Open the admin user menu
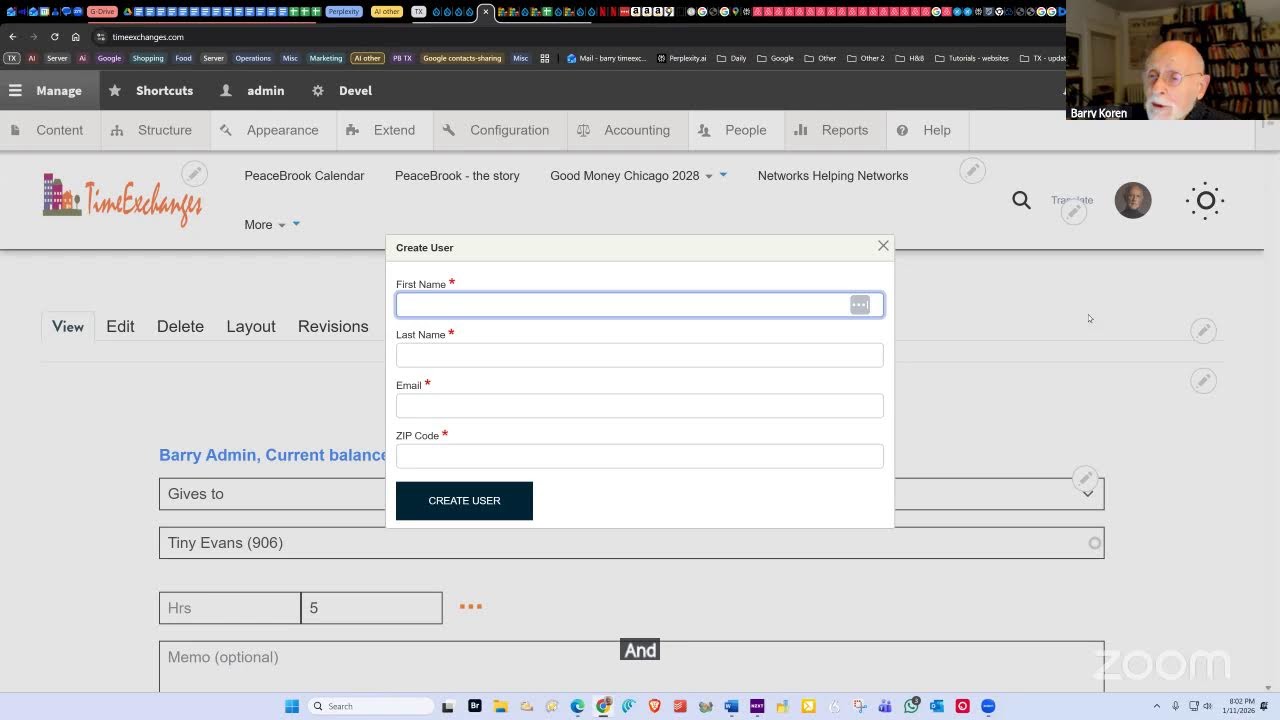This screenshot has height=720, width=1280. point(252,90)
